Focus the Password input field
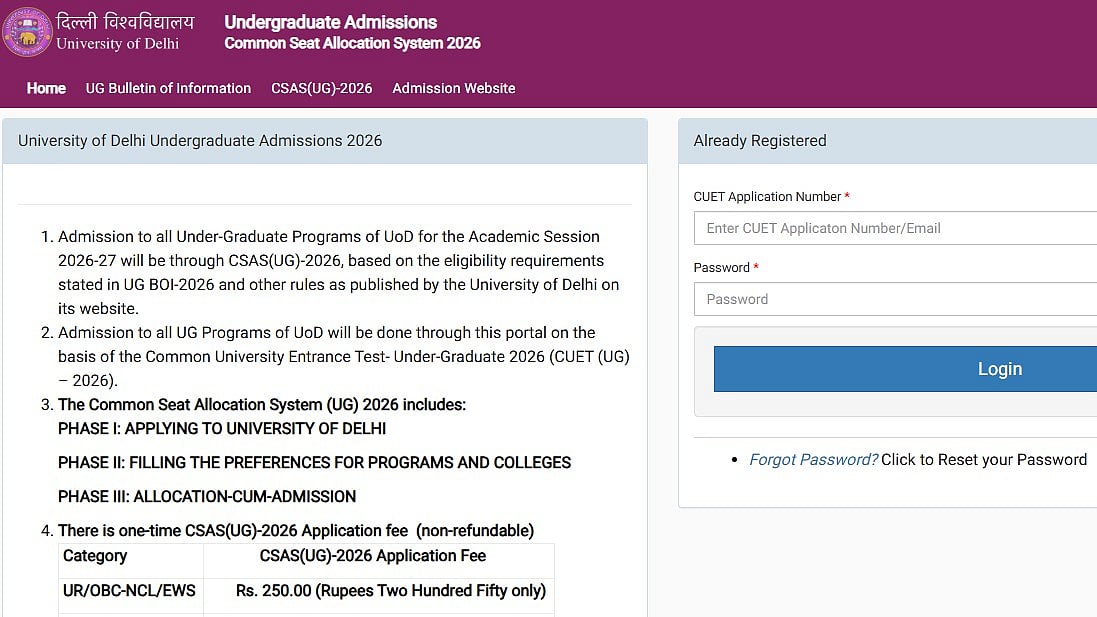The height and width of the screenshot is (617, 1097). 896,299
